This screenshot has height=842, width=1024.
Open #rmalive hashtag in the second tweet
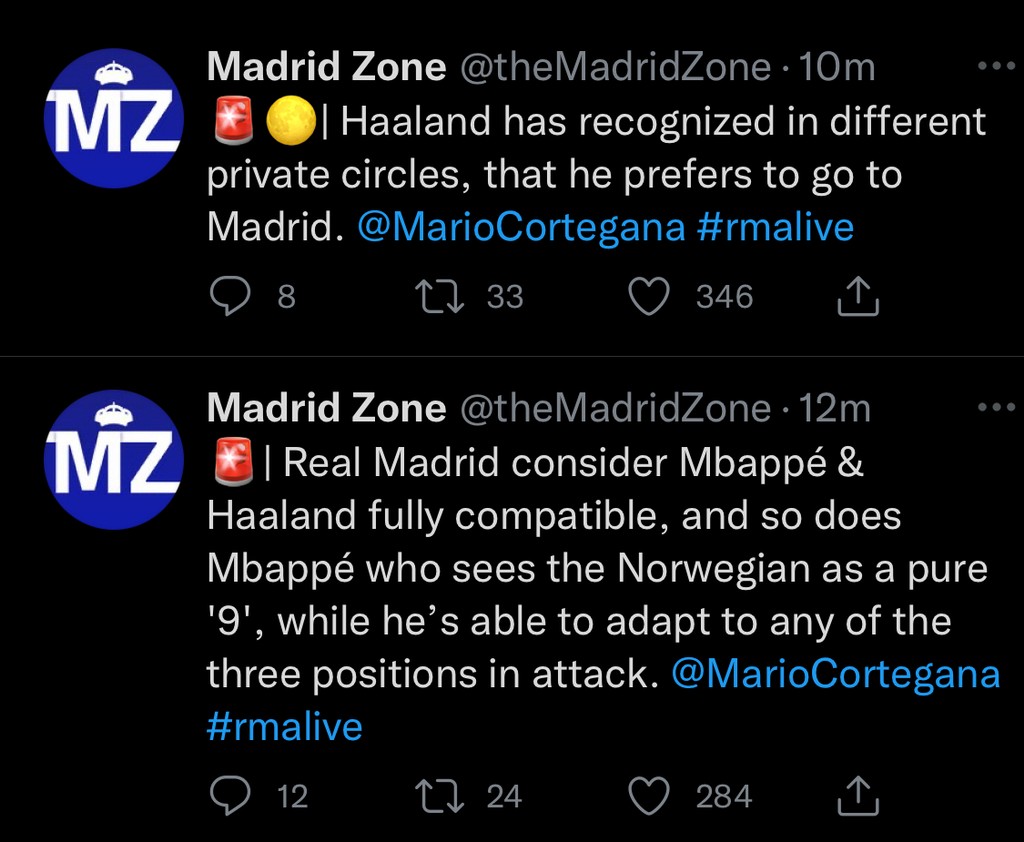(x=285, y=726)
